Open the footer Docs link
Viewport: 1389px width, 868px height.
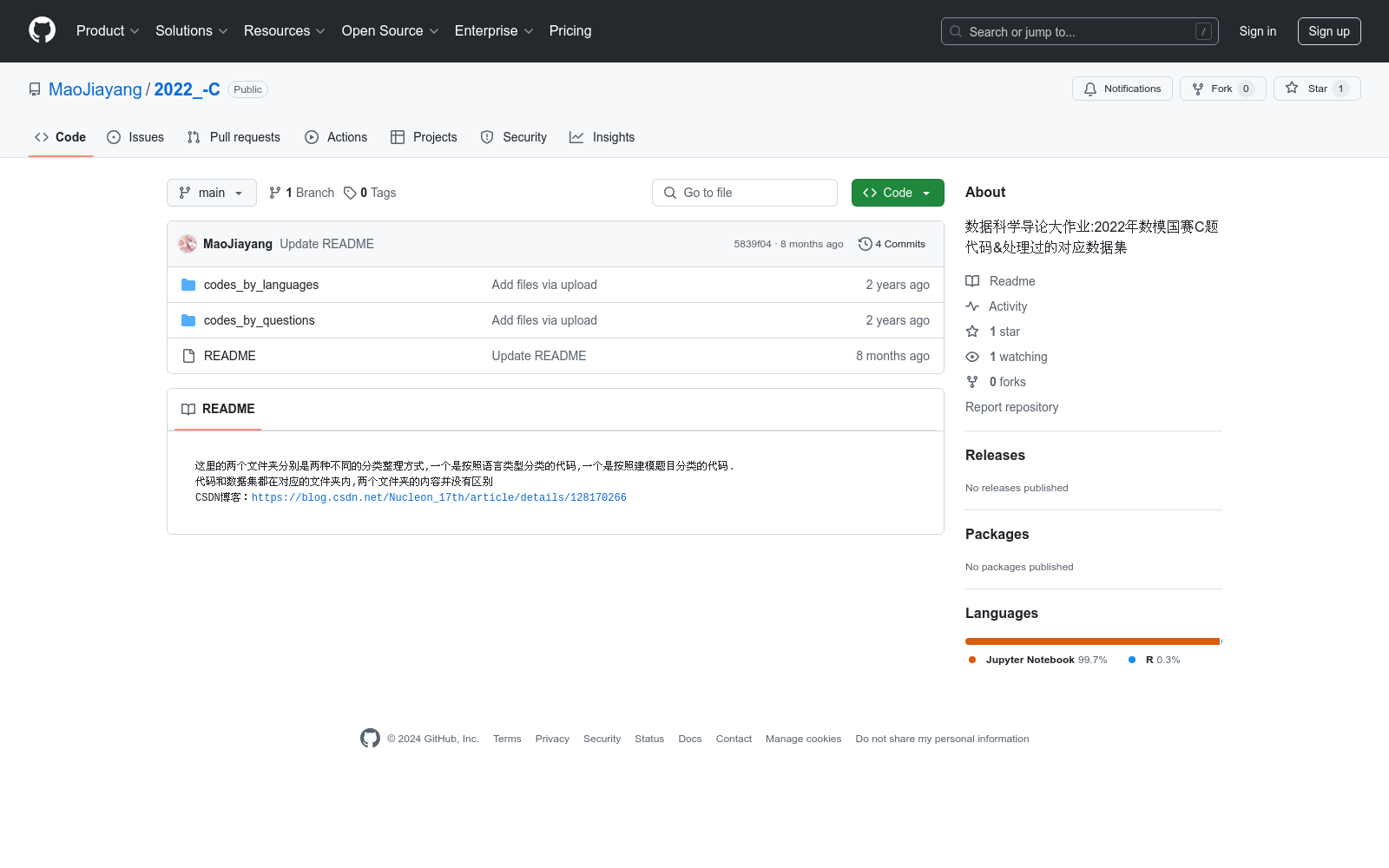690,739
